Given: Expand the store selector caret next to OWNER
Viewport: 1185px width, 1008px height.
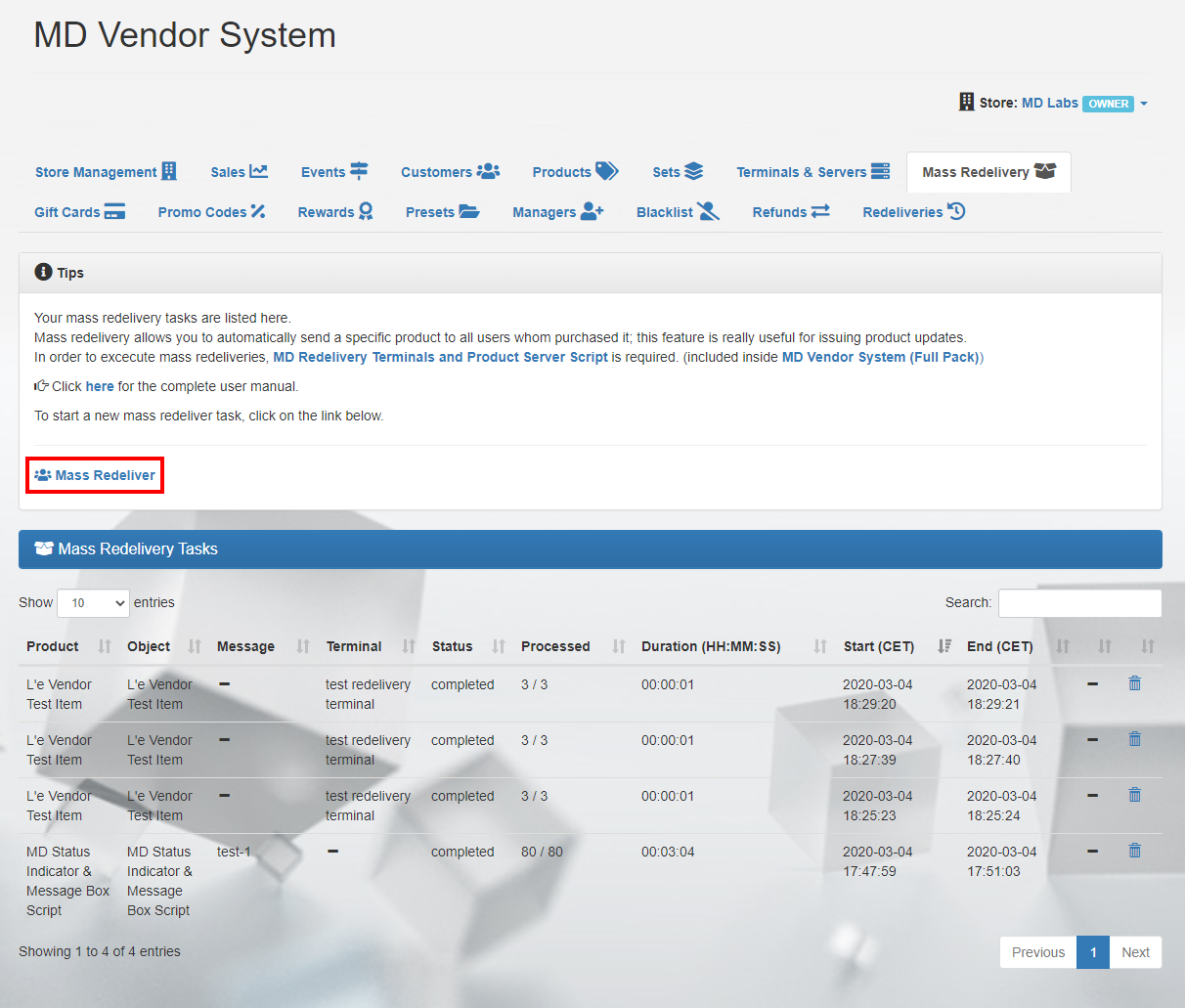Looking at the screenshot, I should [x=1144, y=104].
